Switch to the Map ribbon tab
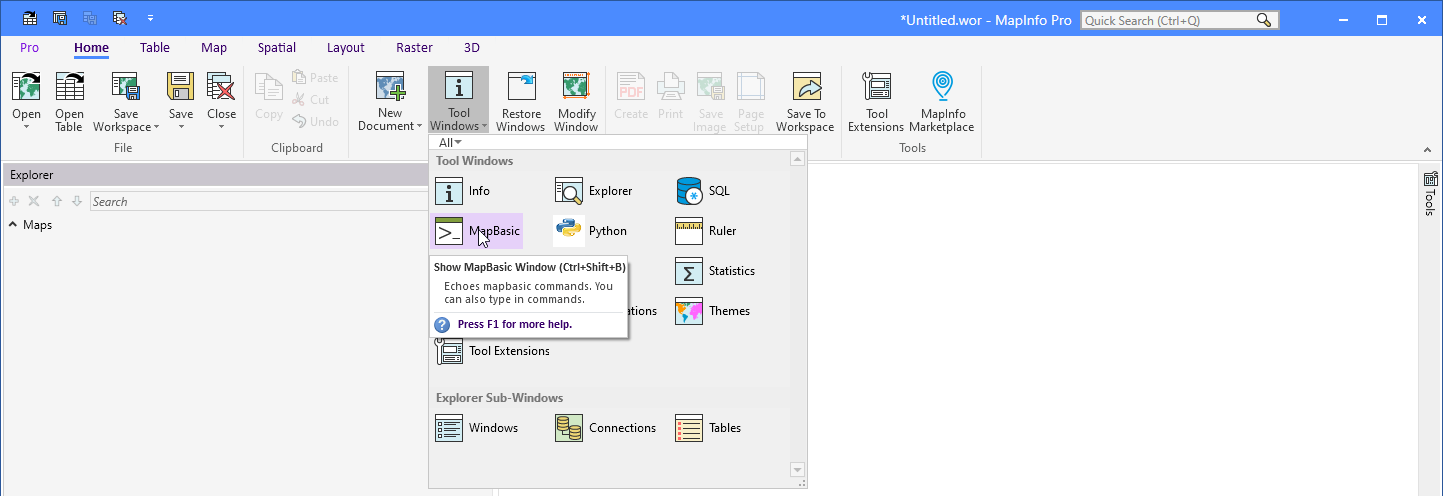 point(214,48)
